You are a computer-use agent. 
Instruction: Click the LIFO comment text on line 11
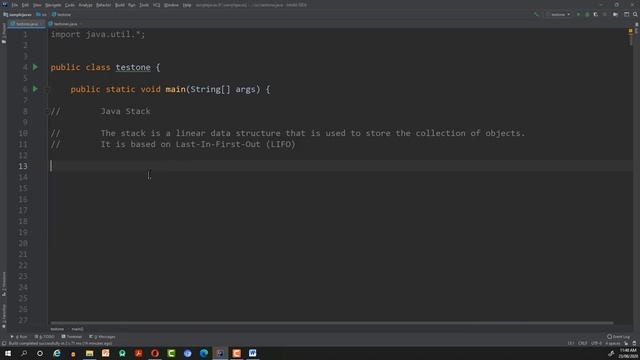click(280, 144)
